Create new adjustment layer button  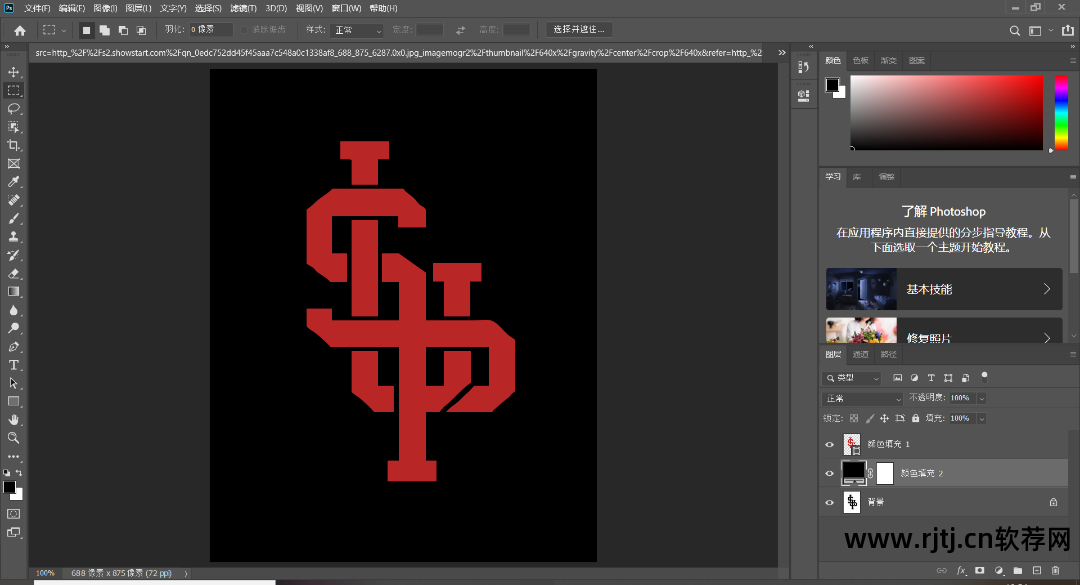click(999, 571)
